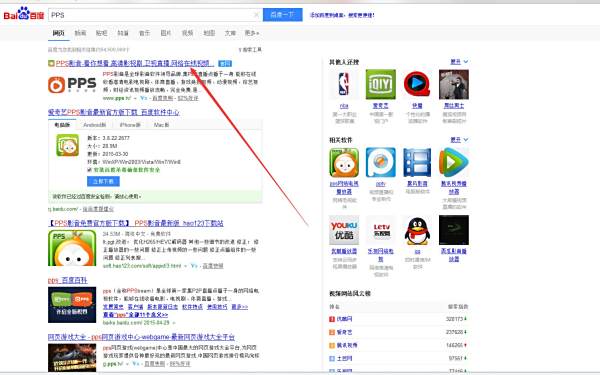Open 优酷网 in video site ranking
The height and width of the screenshot is (375, 600).
tap(344, 319)
